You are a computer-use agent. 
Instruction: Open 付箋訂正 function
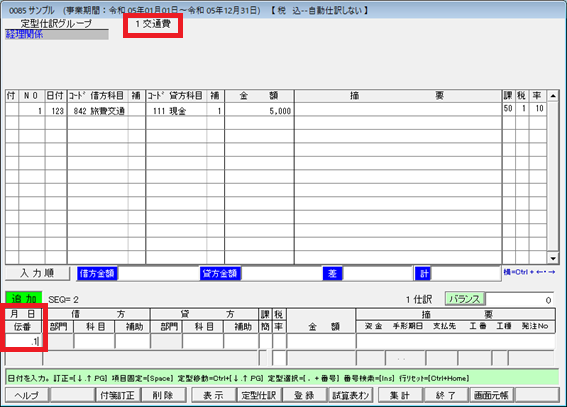[118, 395]
